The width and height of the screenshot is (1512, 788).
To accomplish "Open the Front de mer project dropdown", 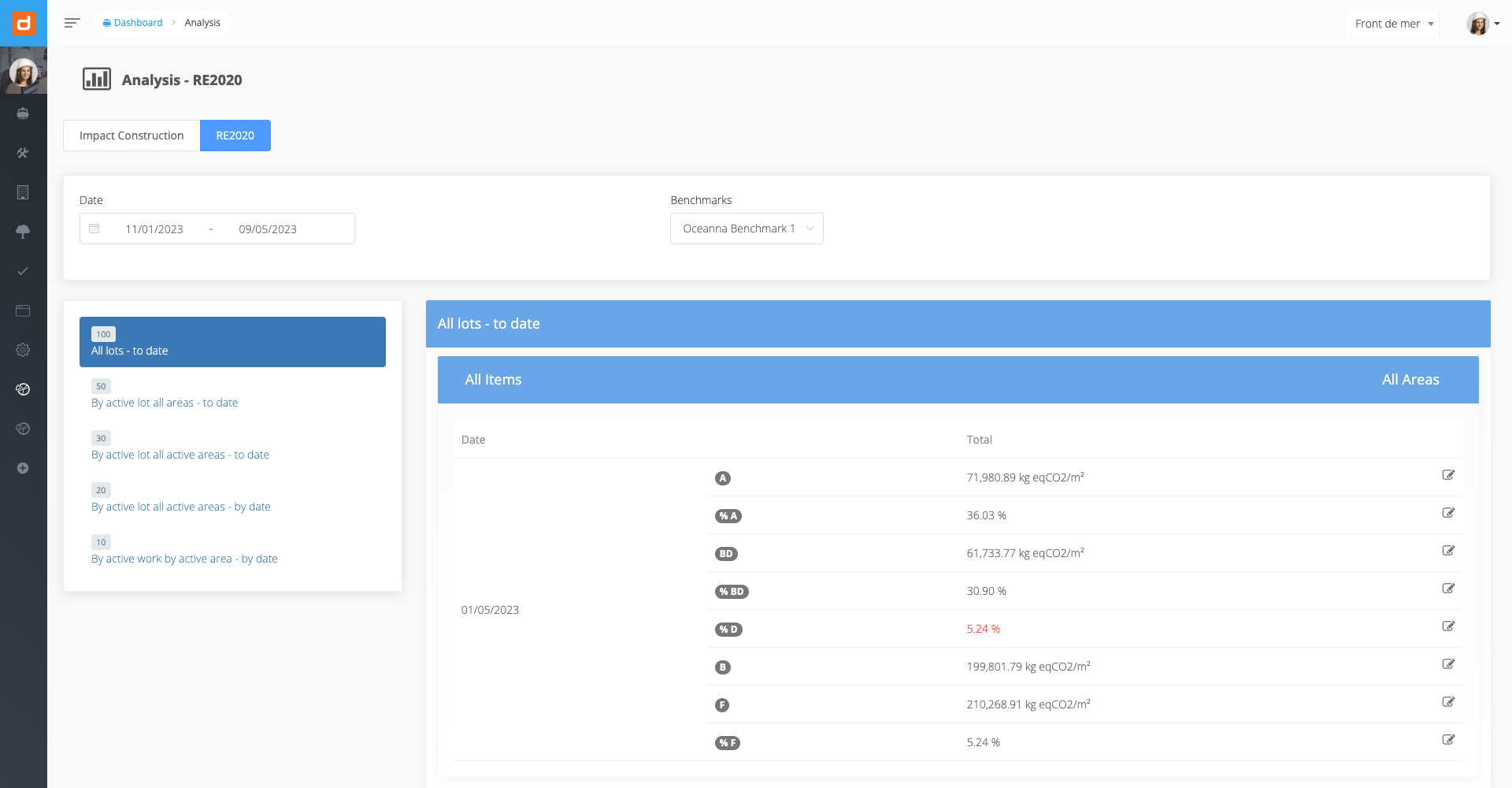I will click(1393, 24).
